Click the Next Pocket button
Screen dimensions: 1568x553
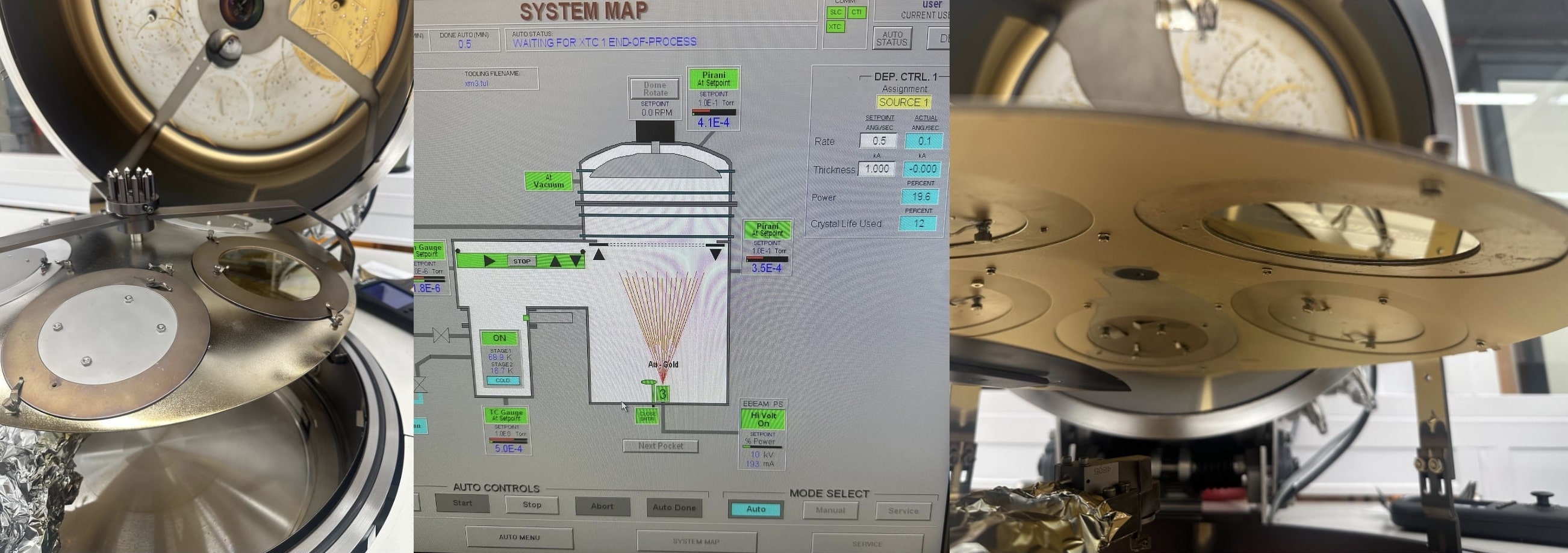661,446
